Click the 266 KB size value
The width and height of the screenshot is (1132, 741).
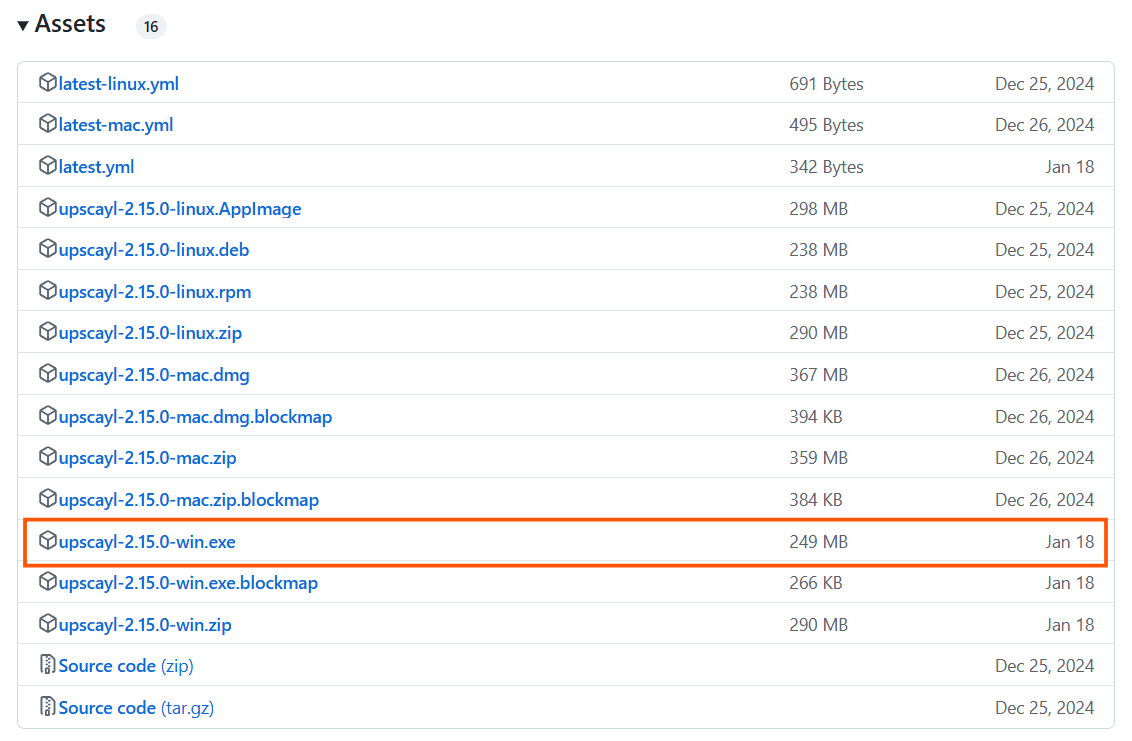click(815, 583)
